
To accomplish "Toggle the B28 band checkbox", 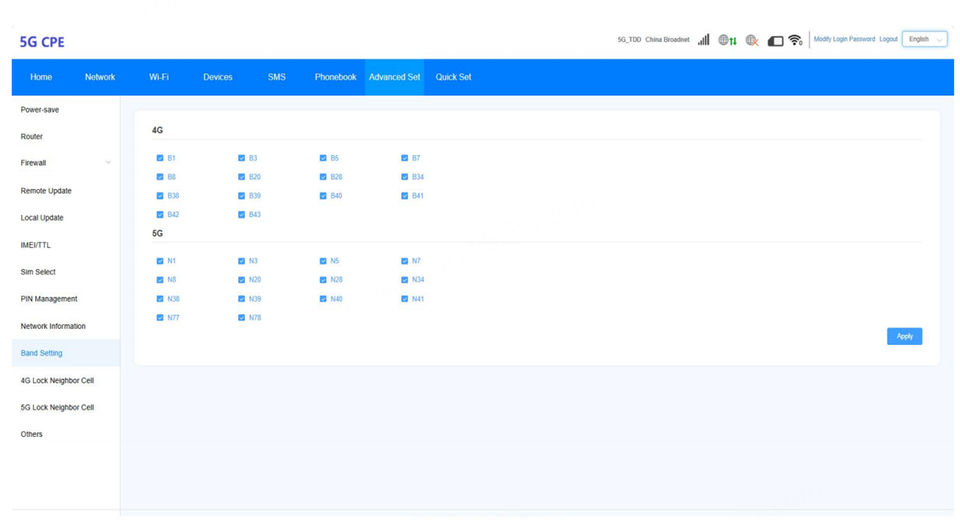I will coord(323,177).
